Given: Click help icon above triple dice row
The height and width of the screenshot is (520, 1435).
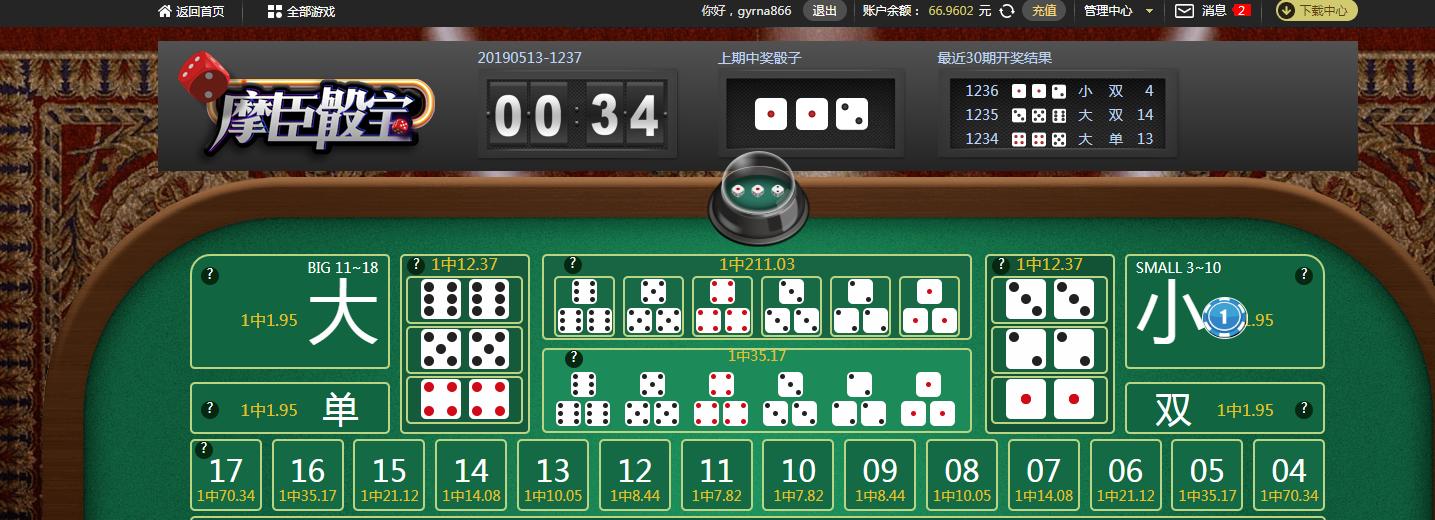Looking at the screenshot, I should click(x=572, y=264).
